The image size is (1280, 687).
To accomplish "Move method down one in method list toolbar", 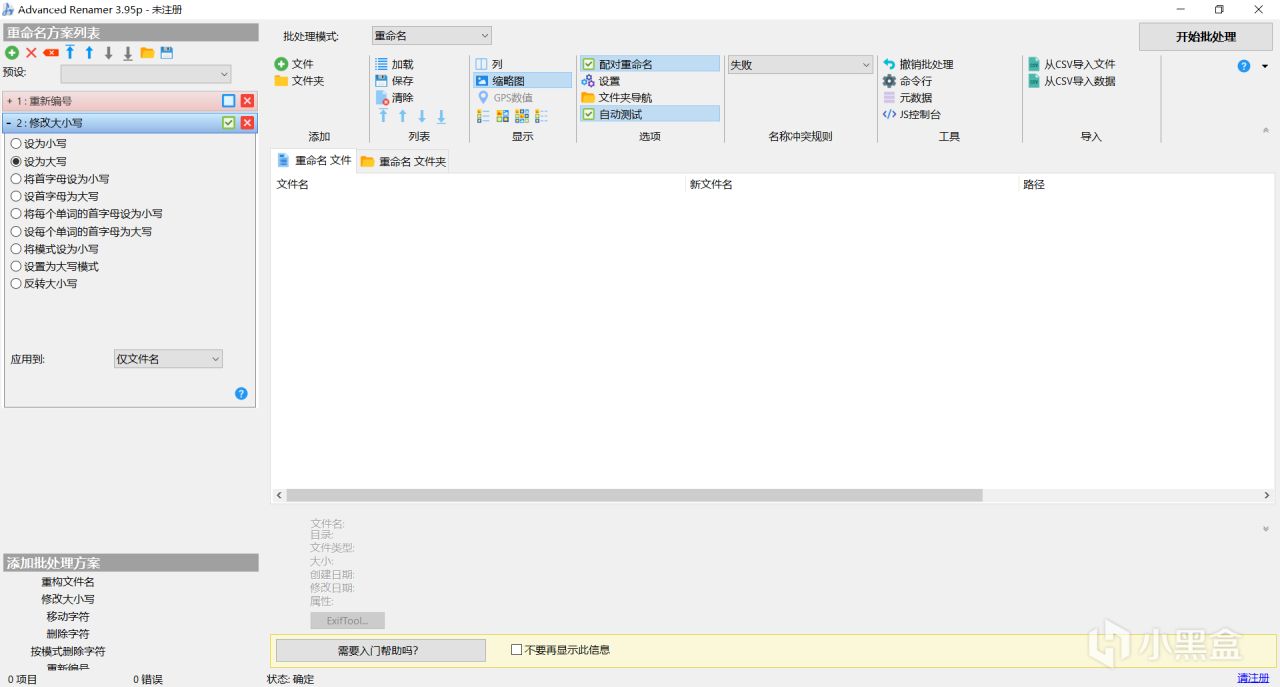I will [109, 53].
